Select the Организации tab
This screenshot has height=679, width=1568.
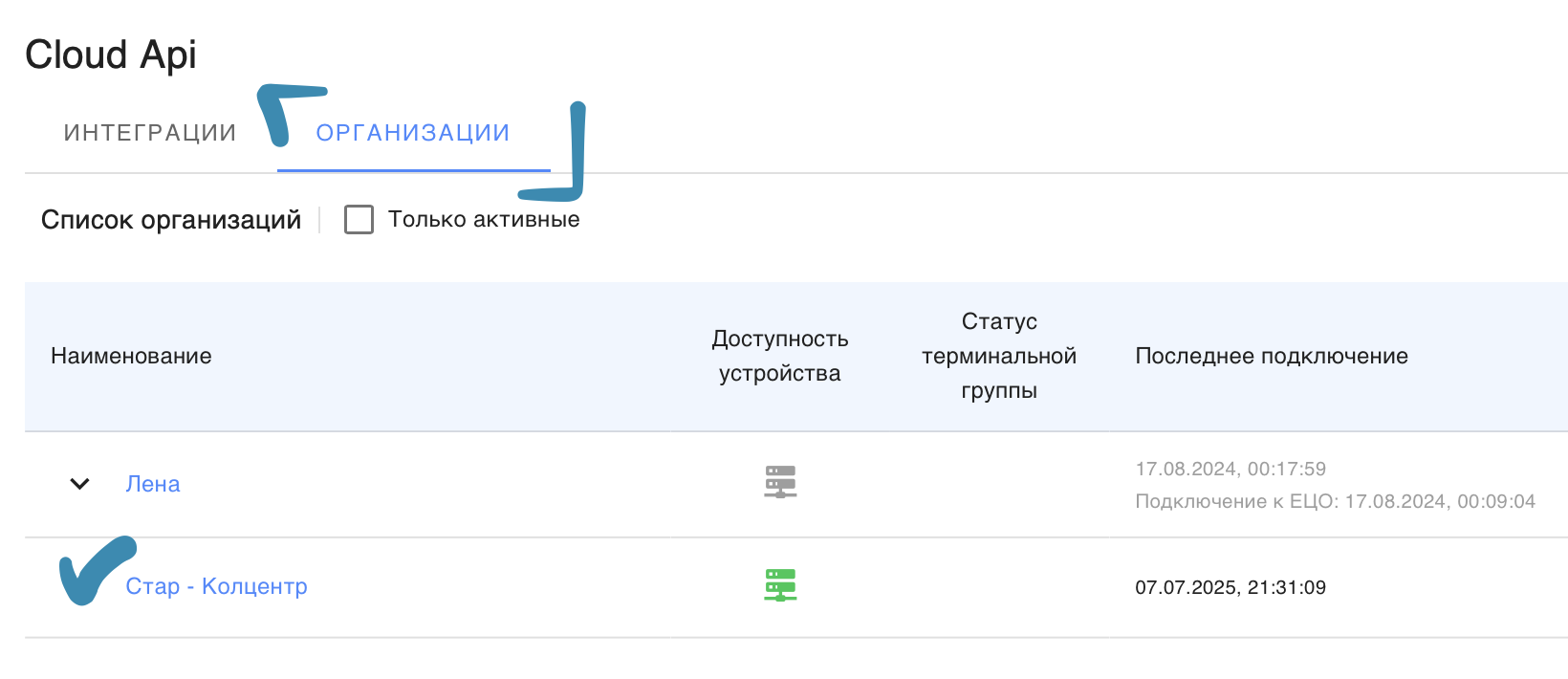coord(413,133)
